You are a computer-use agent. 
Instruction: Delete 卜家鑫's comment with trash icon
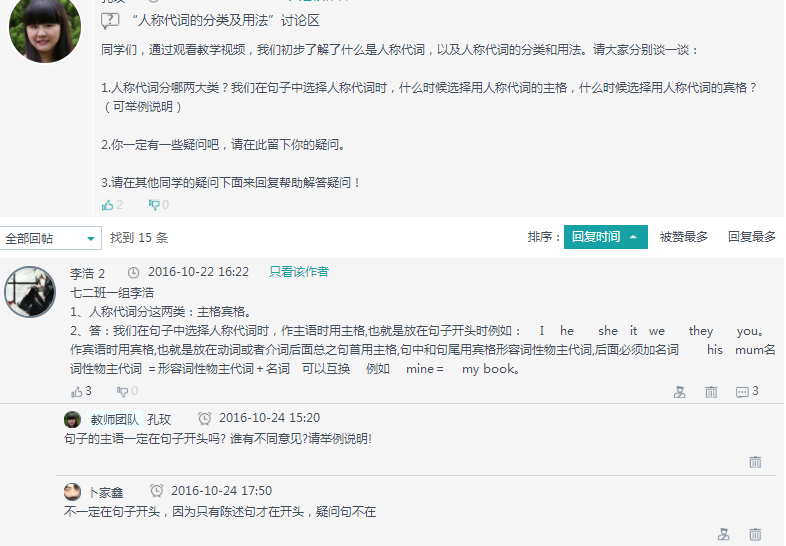click(x=755, y=535)
